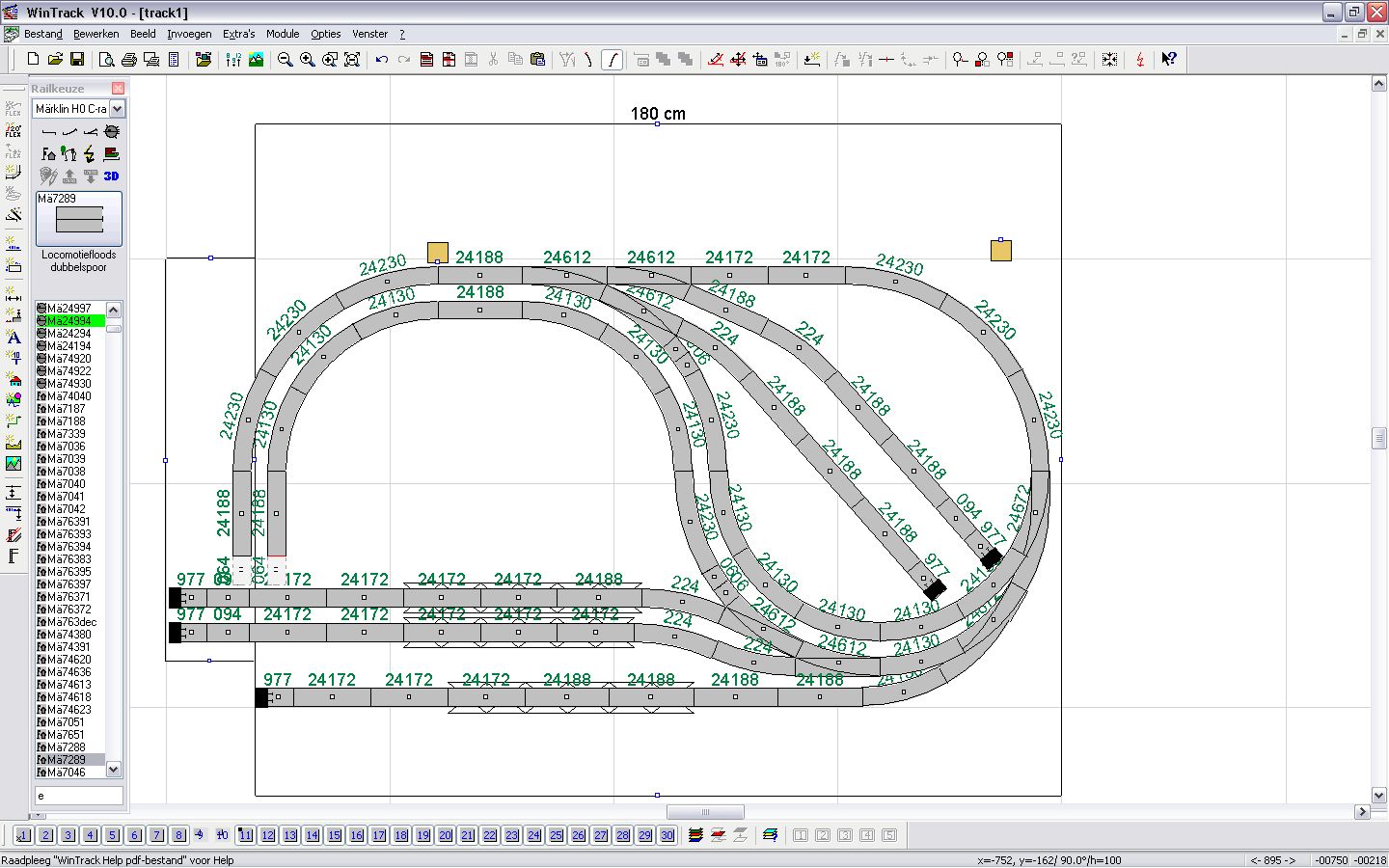Select Mä7289 in the track list
This screenshot has height=868, width=1389.
(x=69, y=760)
